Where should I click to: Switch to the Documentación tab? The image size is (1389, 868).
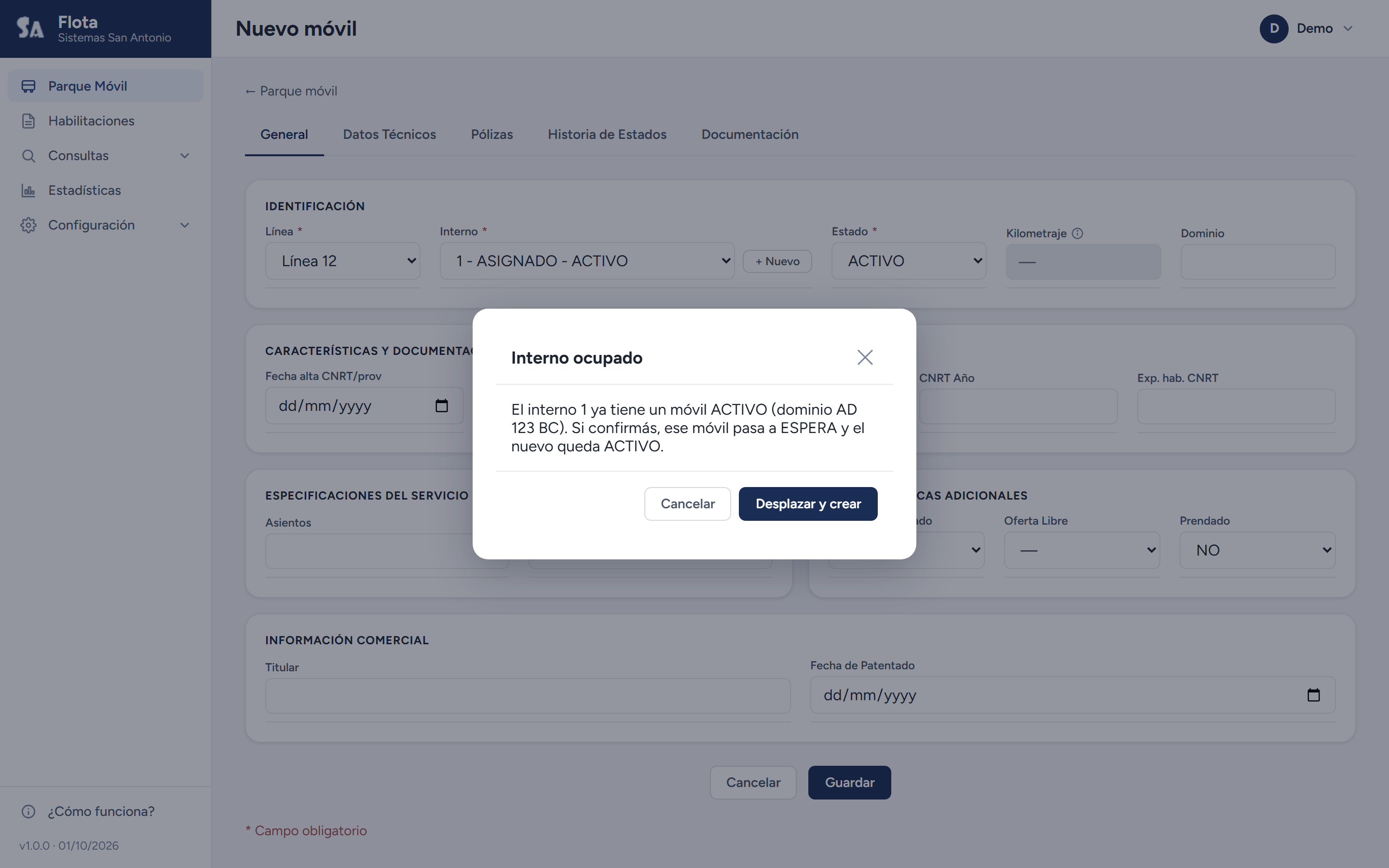(x=750, y=135)
